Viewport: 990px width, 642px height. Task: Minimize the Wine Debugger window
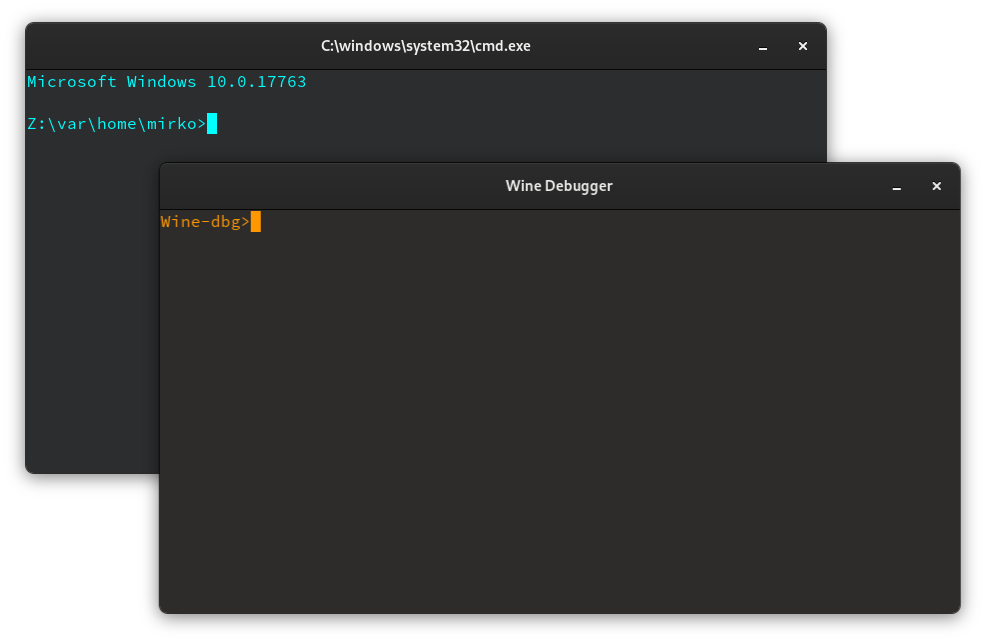[x=897, y=186]
